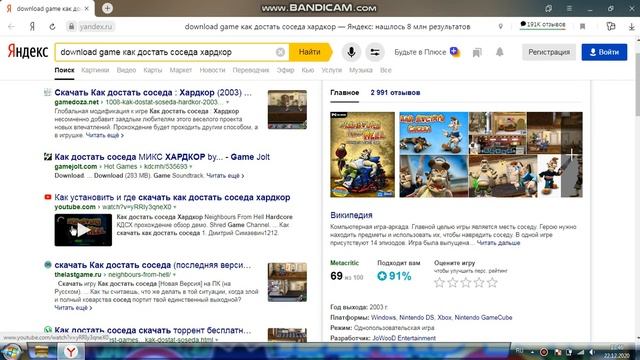The height and width of the screenshot is (360, 640).
Task: Open the 2 991 отзывов tab
Action: click(395, 93)
